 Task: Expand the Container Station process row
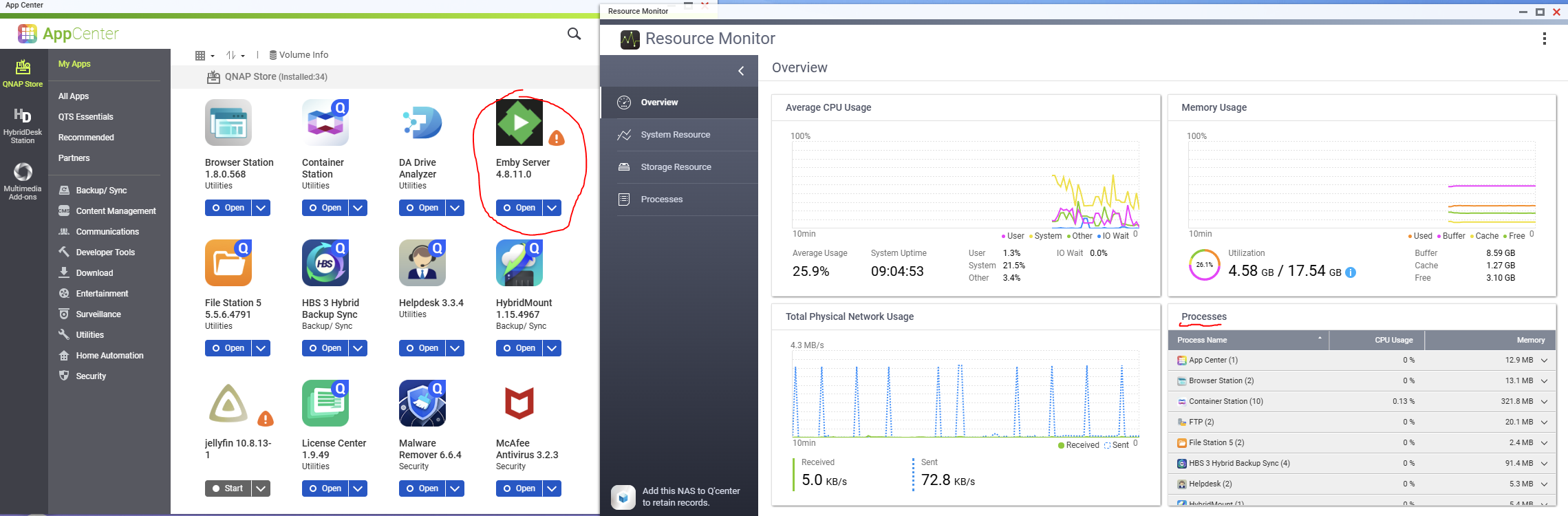[1545, 402]
